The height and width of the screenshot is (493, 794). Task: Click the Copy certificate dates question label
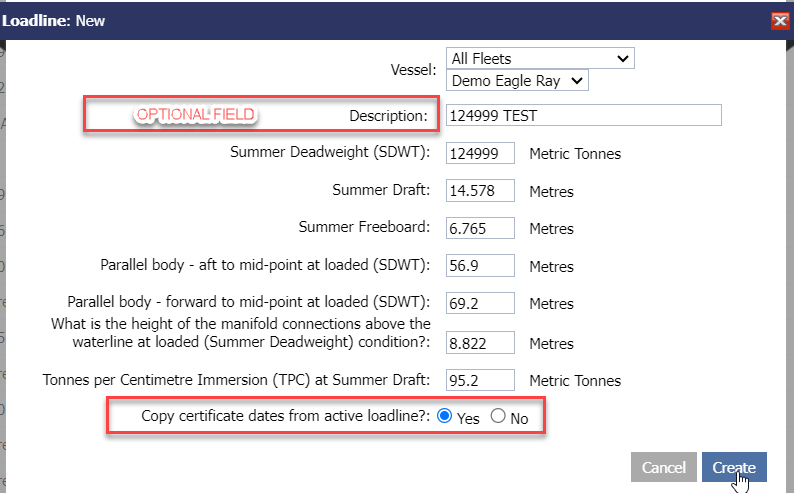(285, 416)
